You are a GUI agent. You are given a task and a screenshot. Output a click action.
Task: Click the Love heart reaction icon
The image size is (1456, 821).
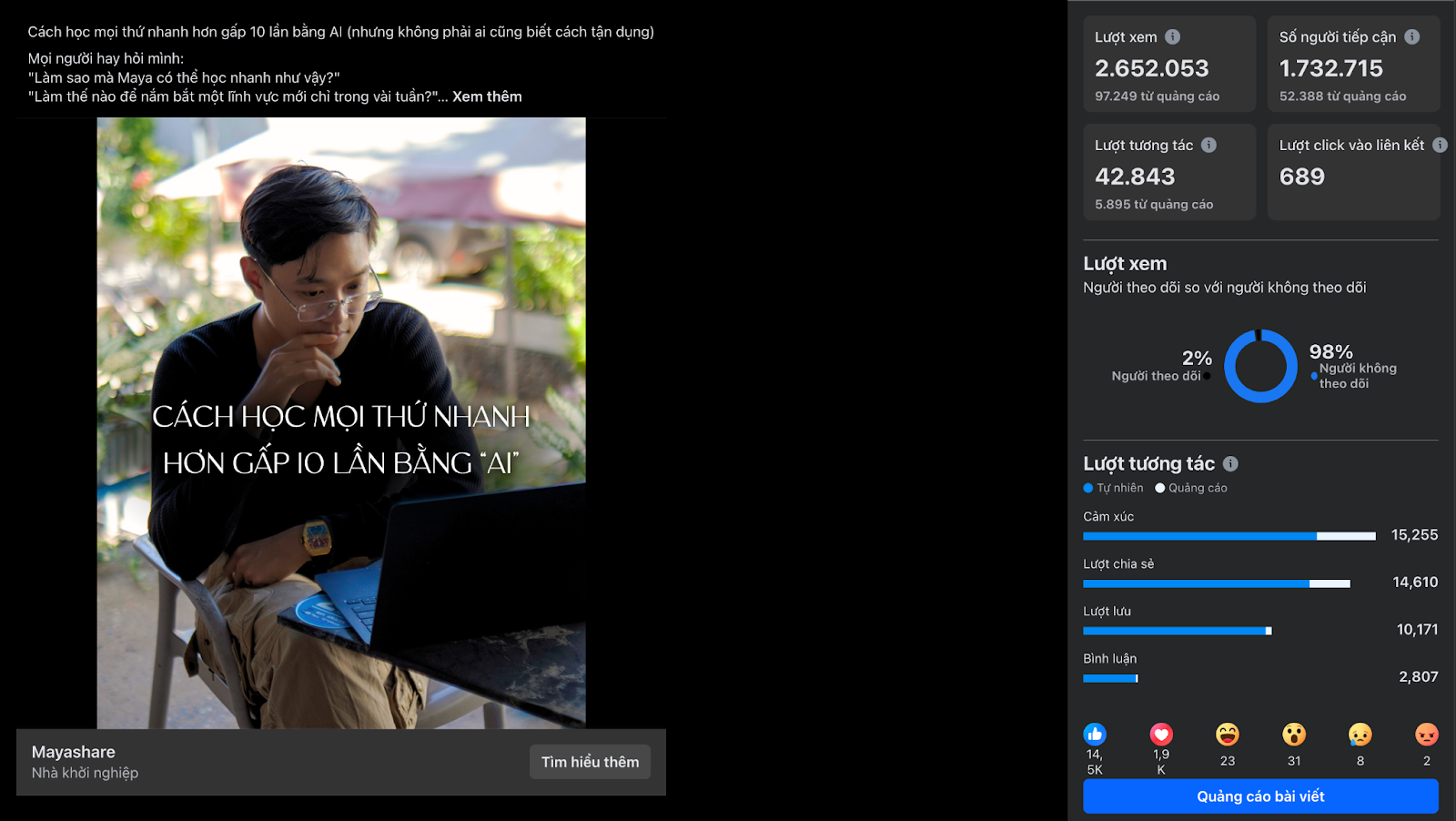coord(1161,734)
